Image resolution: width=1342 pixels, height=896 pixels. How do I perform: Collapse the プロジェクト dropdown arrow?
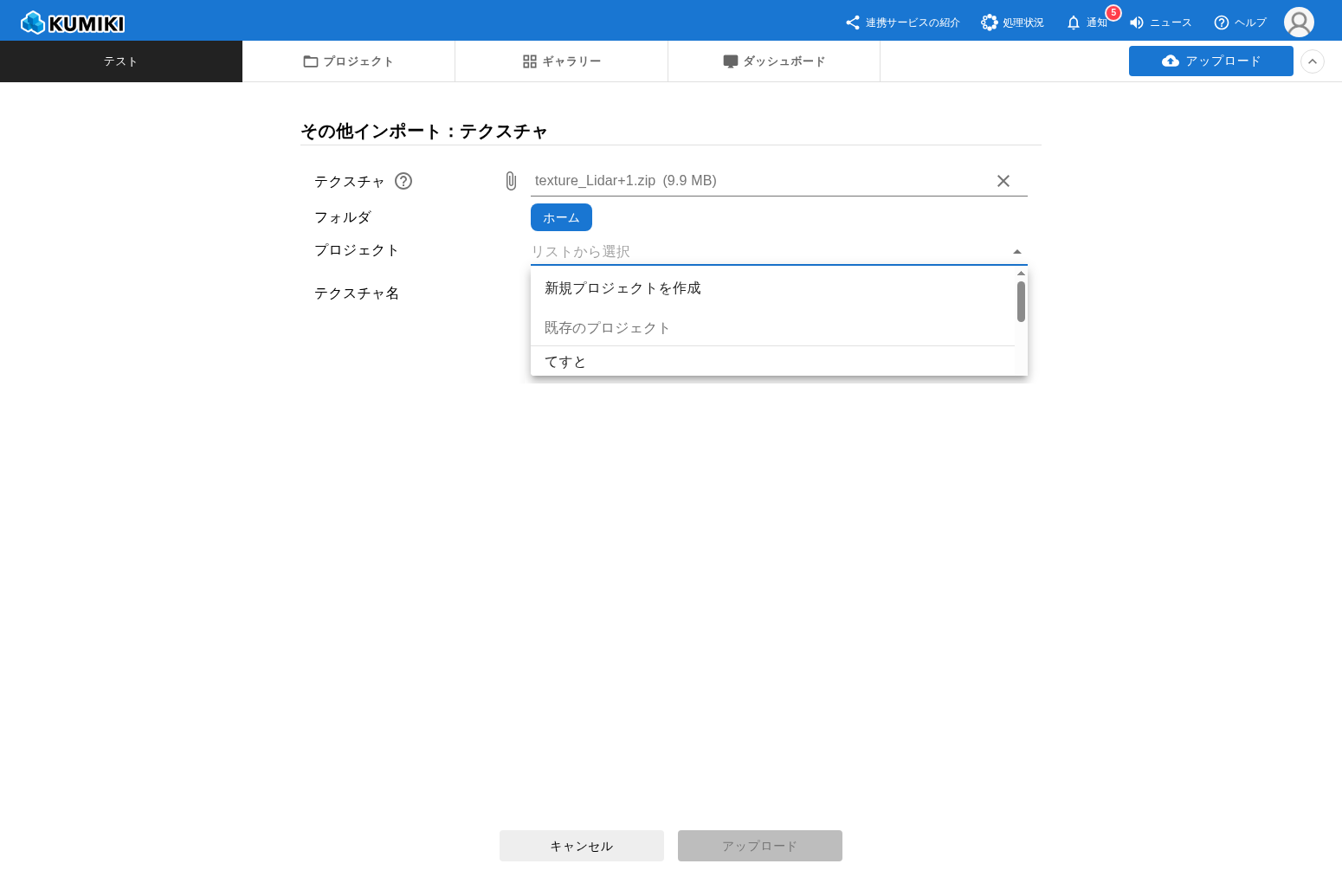coord(1017,252)
